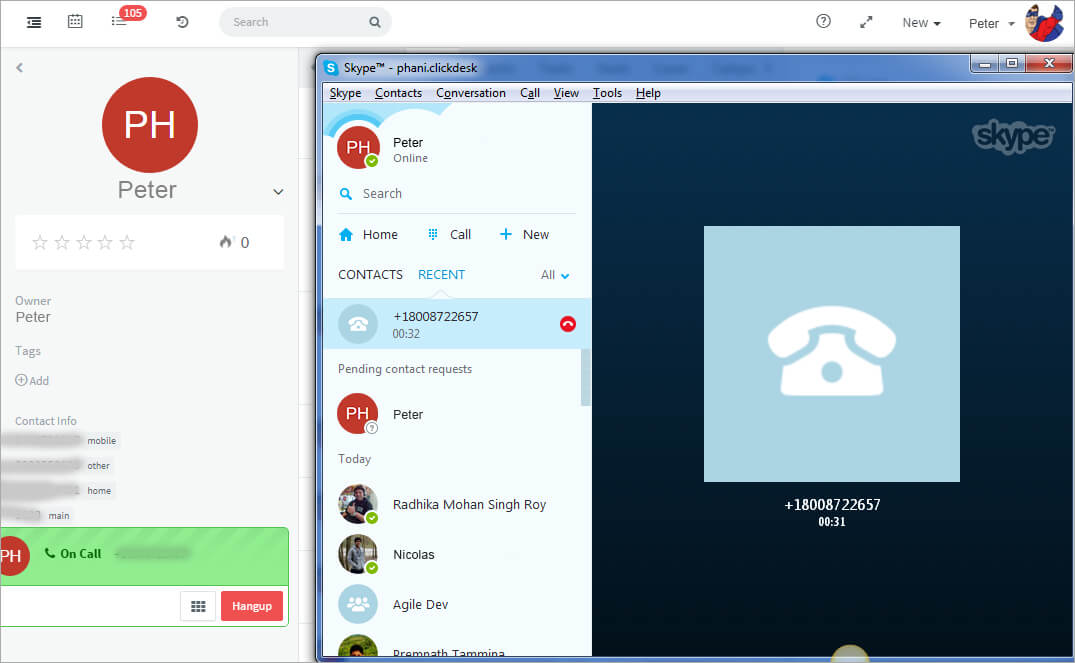Open the New dropdown in top bar
Image resolution: width=1075 pixels, height=663 pixels.
[921, 23]
